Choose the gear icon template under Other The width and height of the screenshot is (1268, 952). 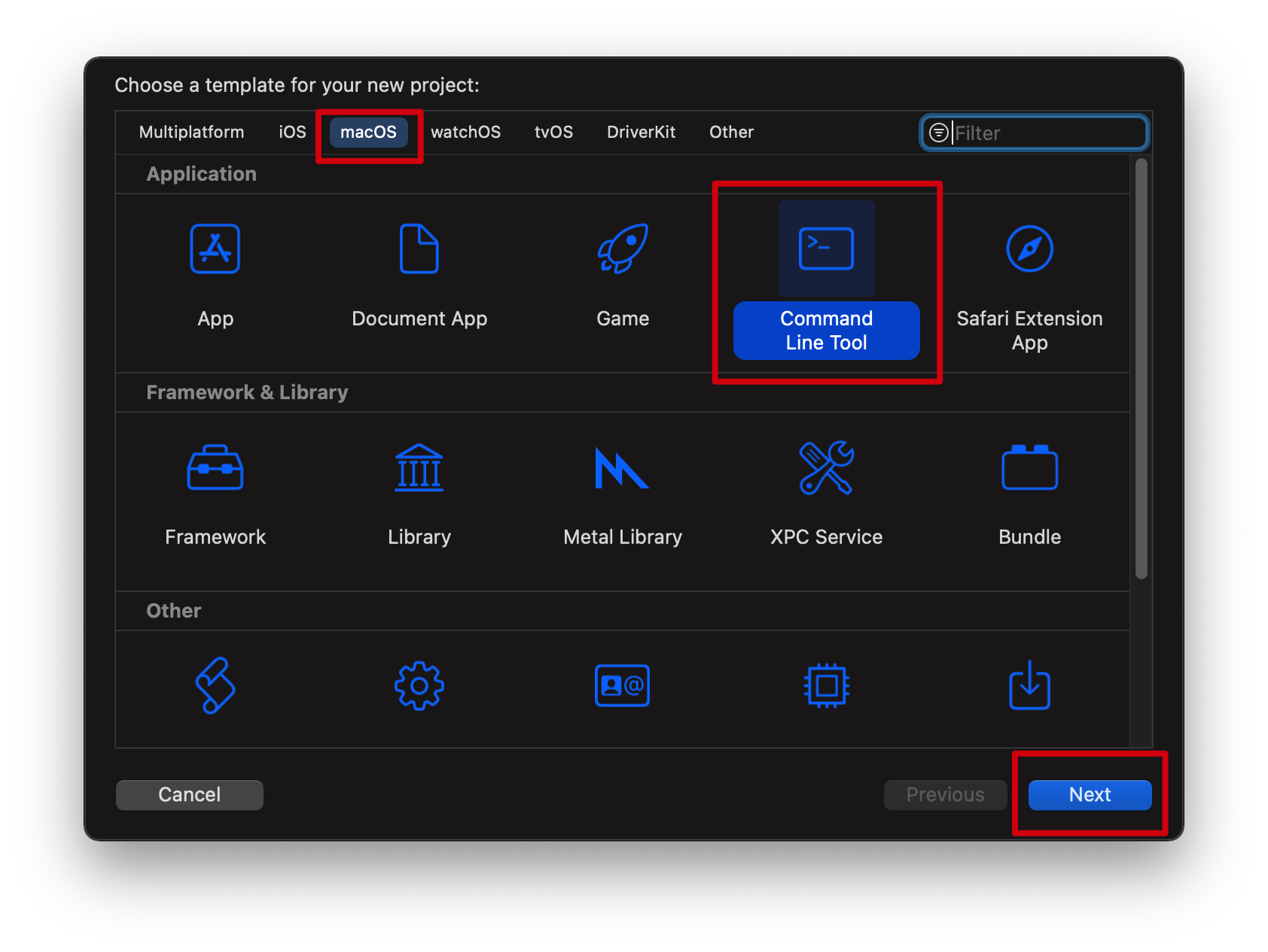pos(419,685)
